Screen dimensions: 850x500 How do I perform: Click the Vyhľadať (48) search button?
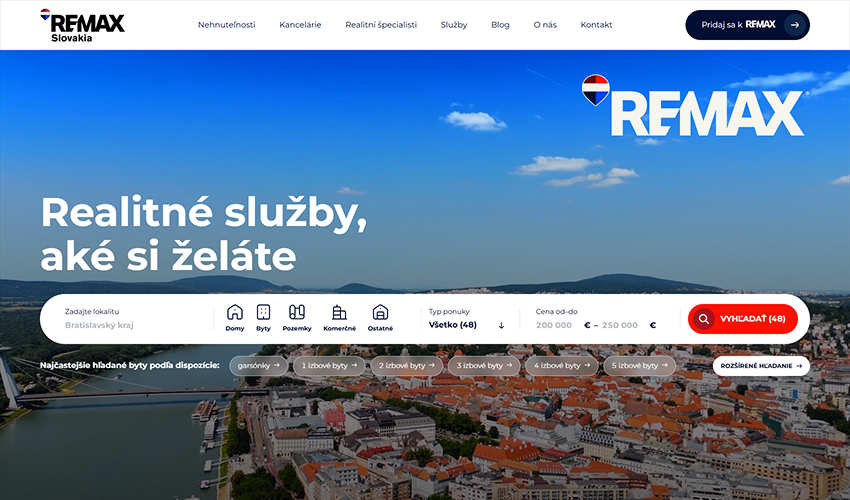coord(743,319)
